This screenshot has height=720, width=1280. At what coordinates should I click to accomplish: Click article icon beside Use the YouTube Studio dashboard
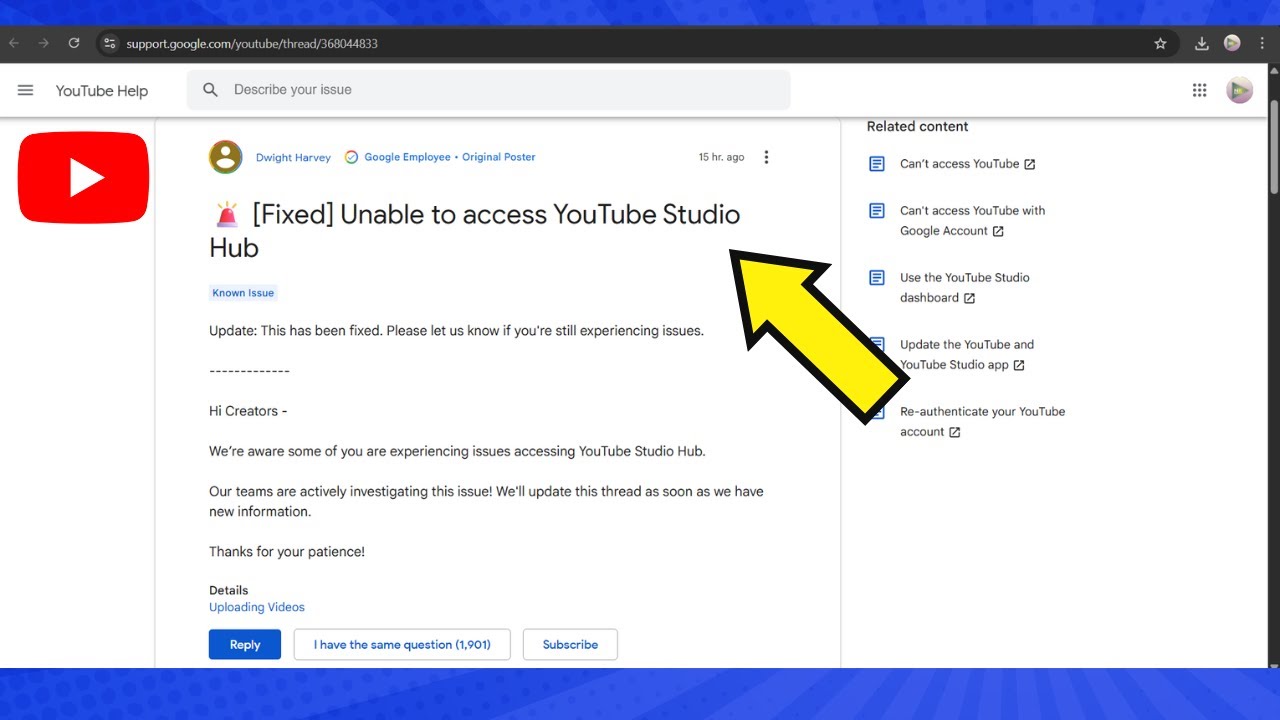click(877, 278)
